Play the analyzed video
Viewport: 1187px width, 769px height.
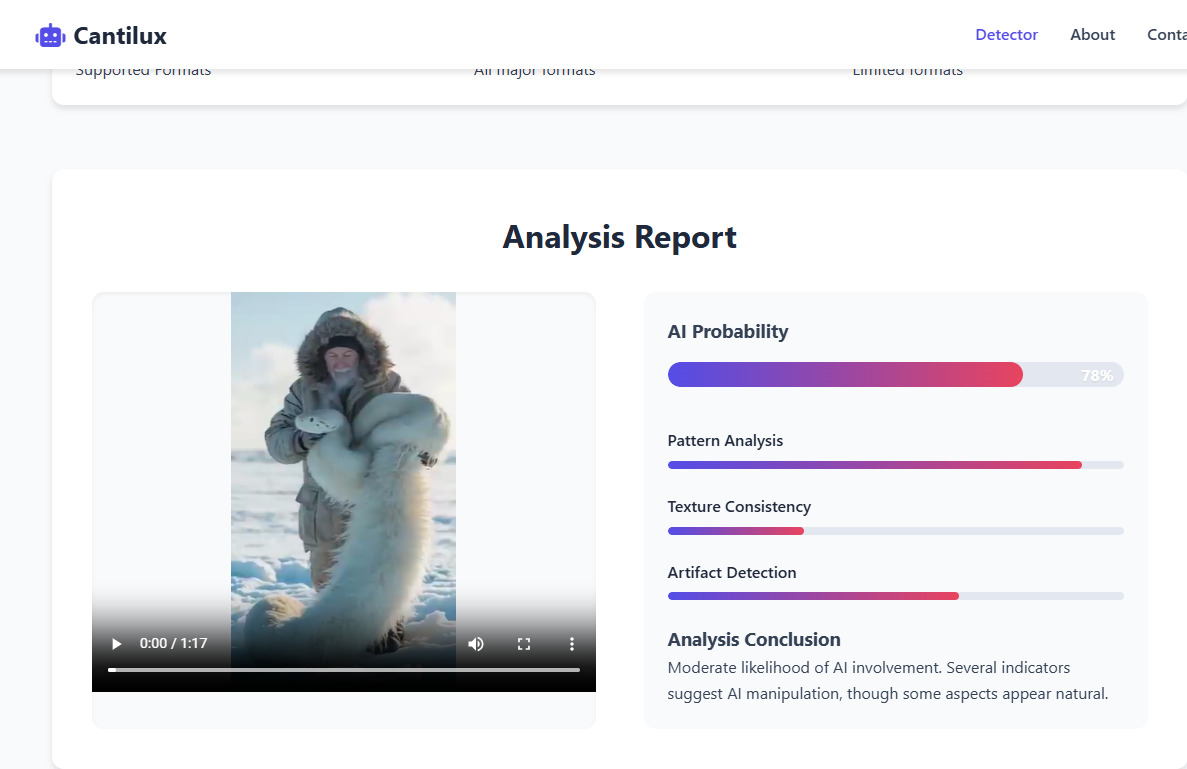click(116, 644)
